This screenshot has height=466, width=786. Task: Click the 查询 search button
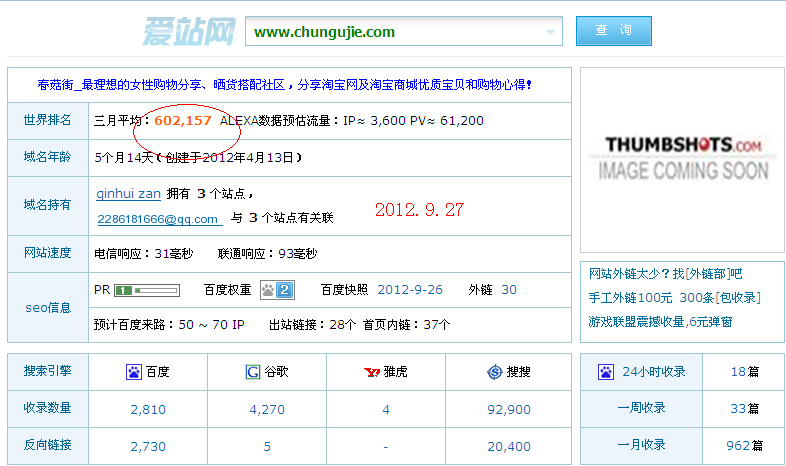pos(613,31)
